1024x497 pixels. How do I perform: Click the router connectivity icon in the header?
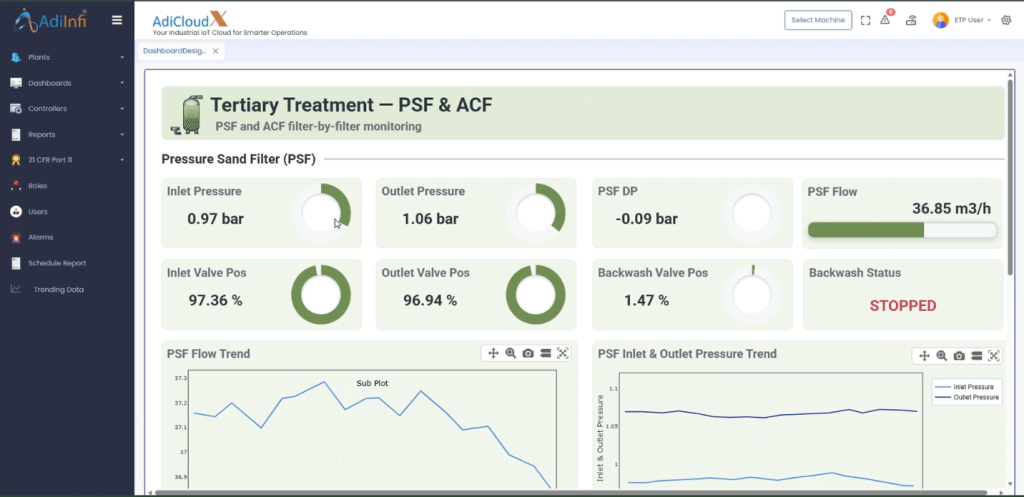pos(911,20)
